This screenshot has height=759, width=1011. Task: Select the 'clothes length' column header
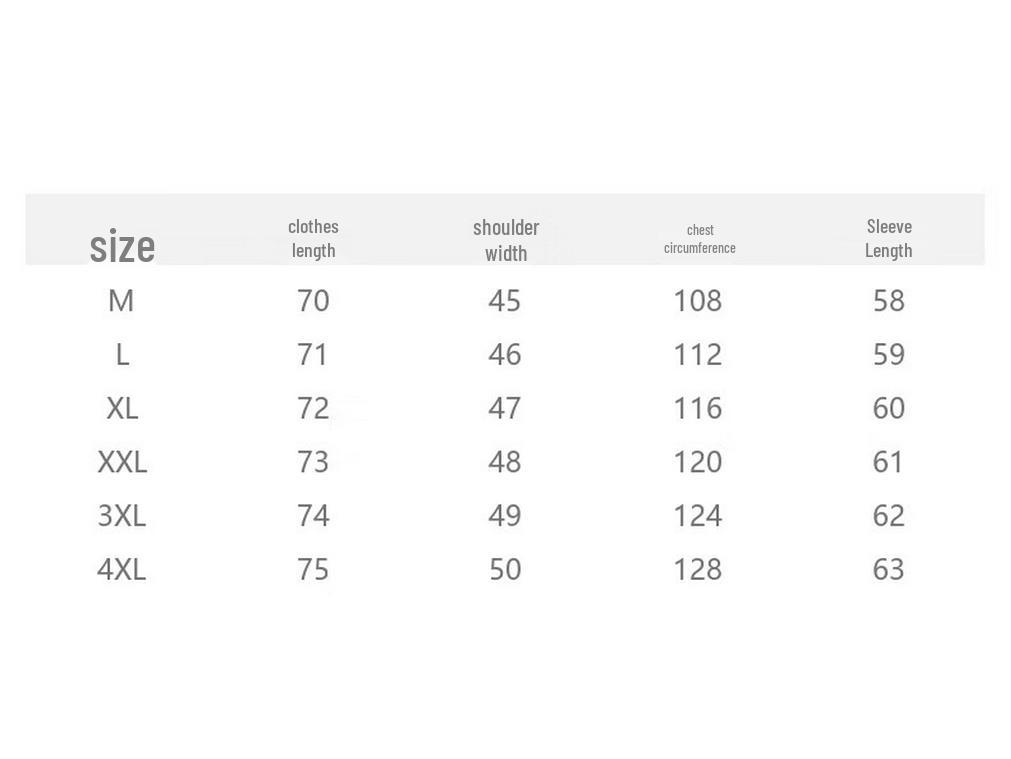coord(313,238)
